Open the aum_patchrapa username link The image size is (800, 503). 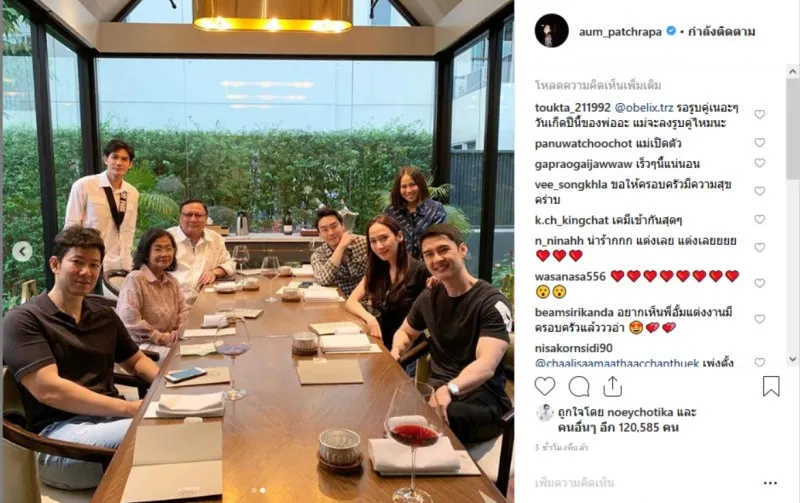pos(620,32)
